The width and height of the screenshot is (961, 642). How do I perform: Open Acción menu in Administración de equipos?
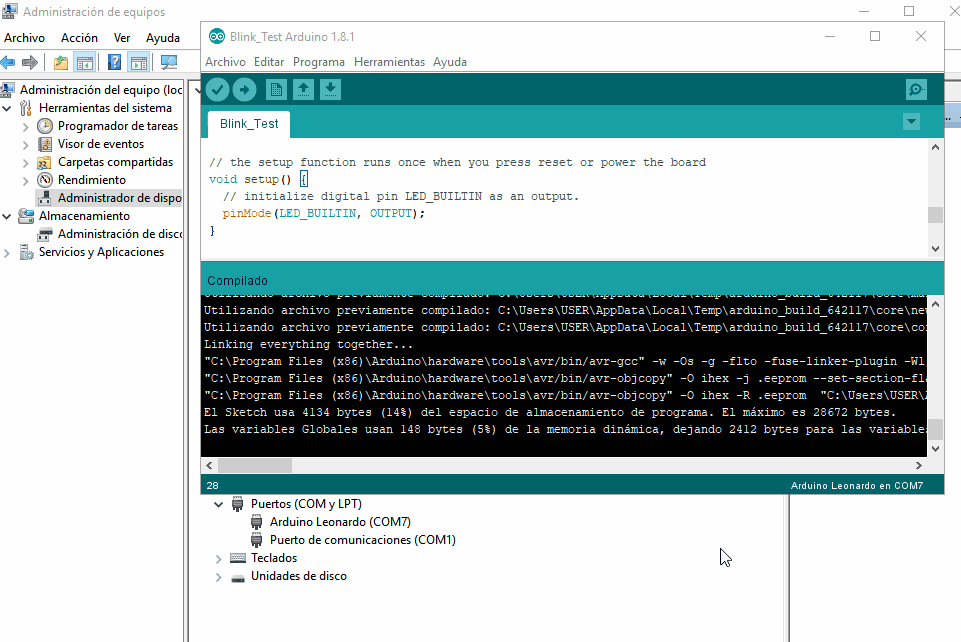point(79,38)
